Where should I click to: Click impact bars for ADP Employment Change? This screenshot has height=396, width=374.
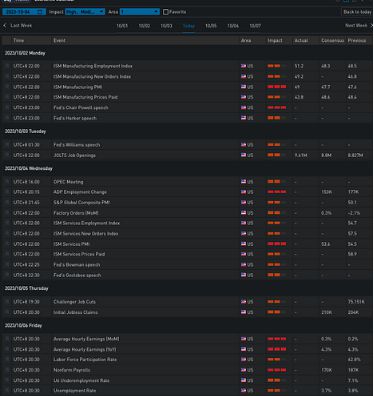tap(277, 192)
